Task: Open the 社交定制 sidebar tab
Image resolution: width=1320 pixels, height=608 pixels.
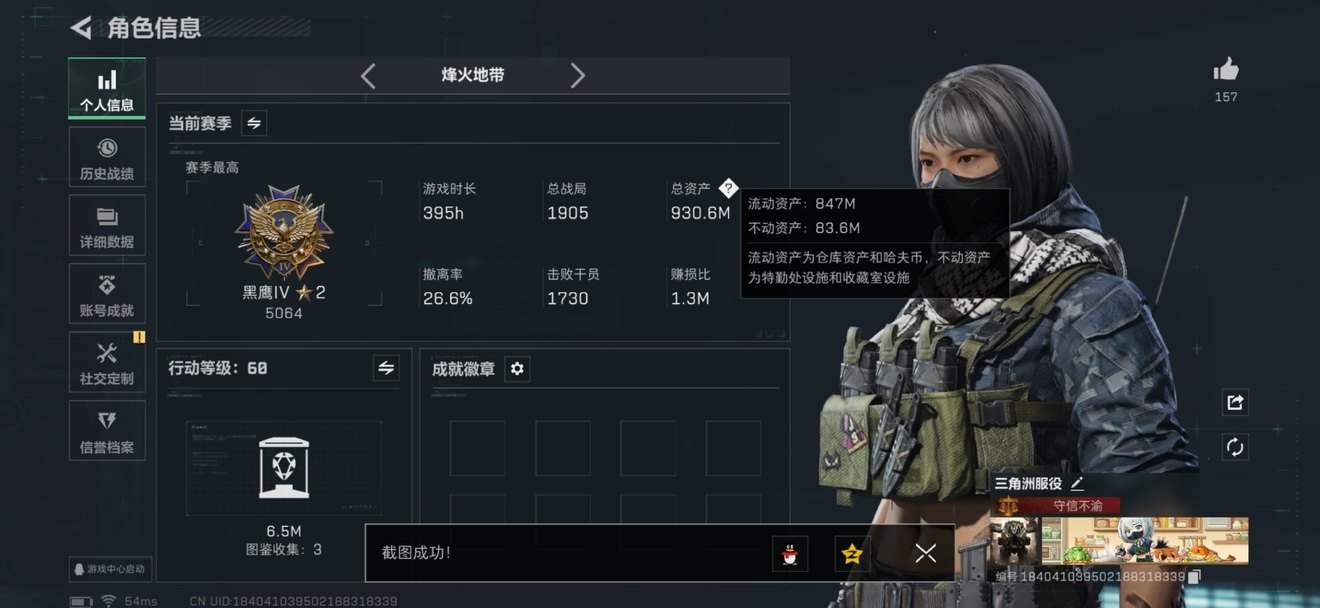Action: pyautogui.click(x=107, y=362)
